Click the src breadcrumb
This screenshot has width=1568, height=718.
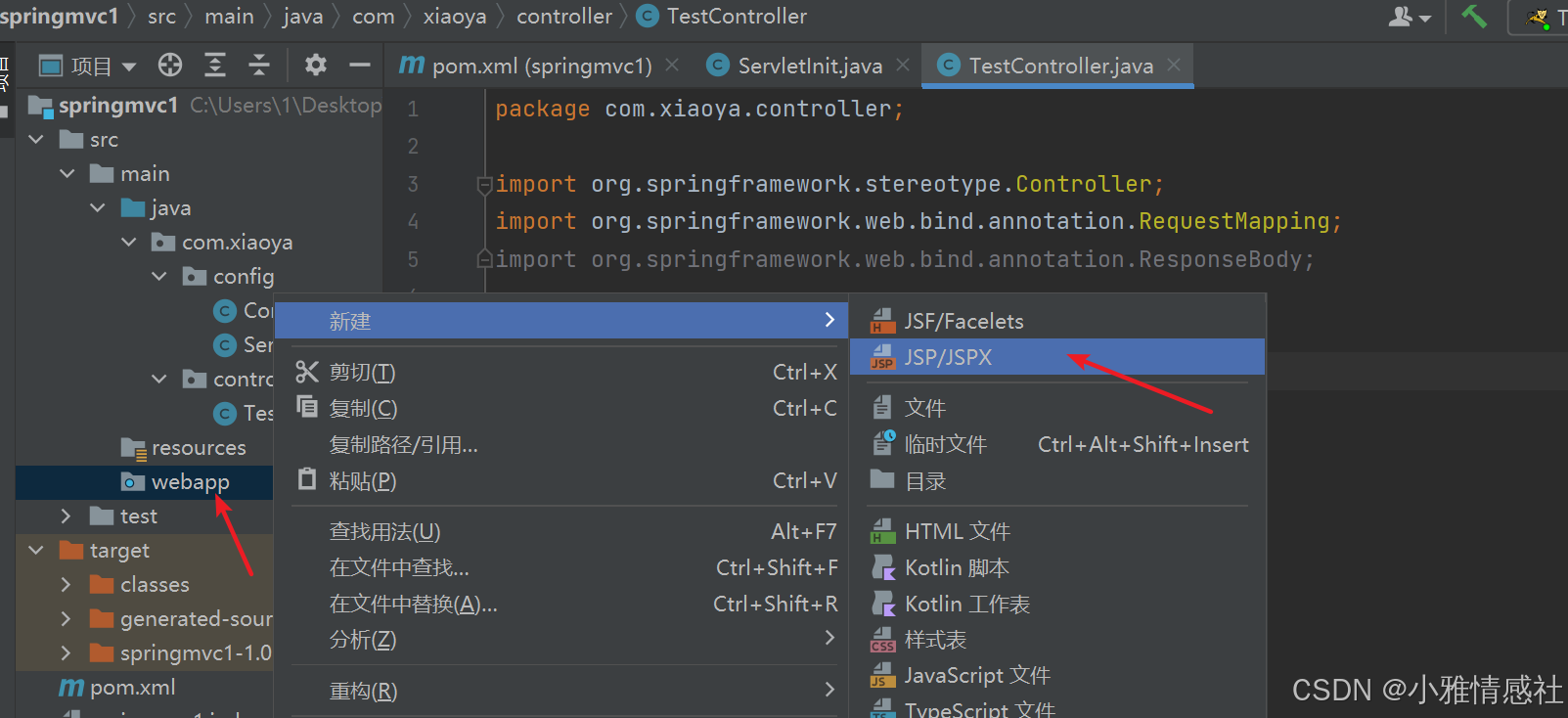(x=162, y=16)
